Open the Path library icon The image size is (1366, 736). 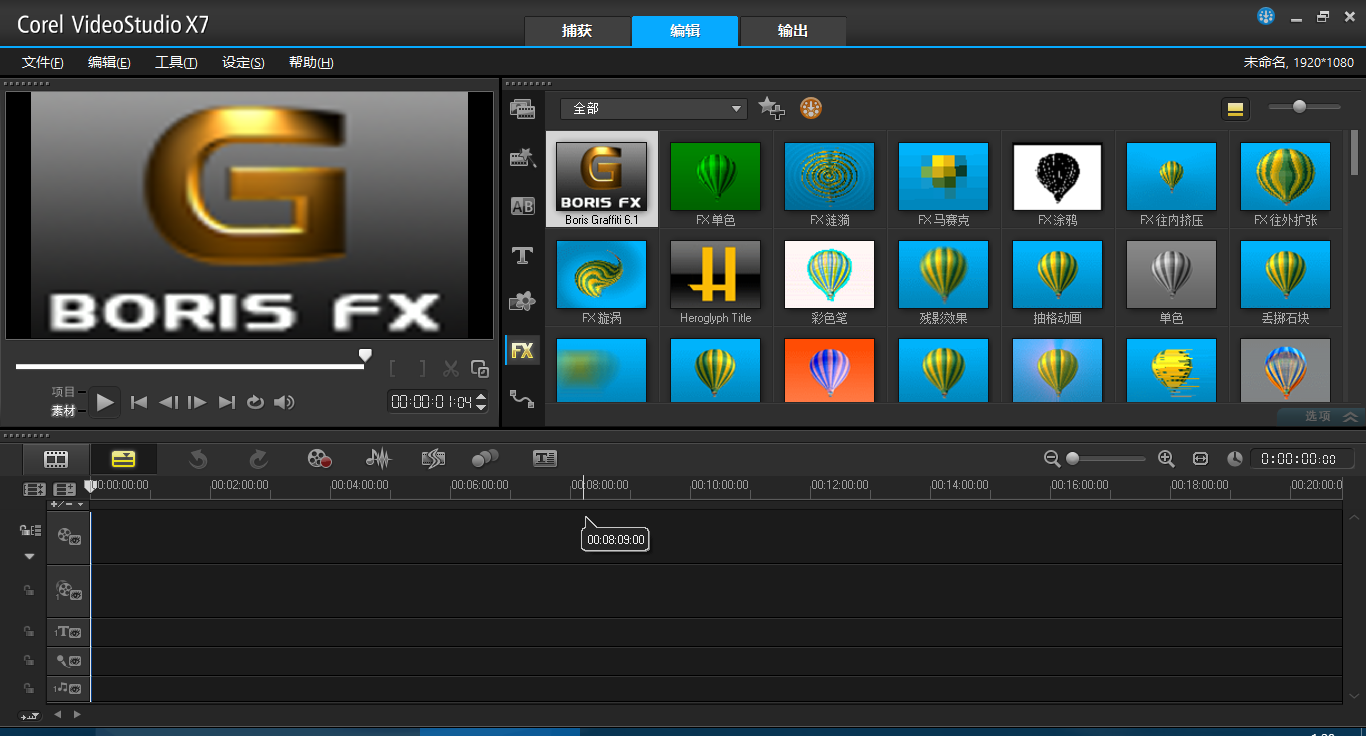pyautogui.click(x=522, y=398)
